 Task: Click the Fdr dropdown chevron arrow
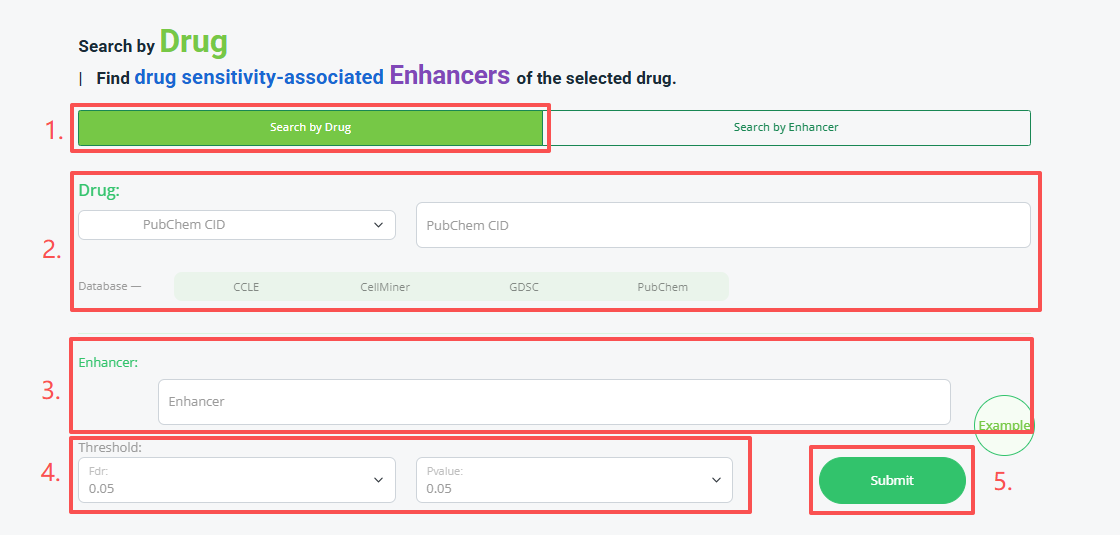tap(379, 480)
